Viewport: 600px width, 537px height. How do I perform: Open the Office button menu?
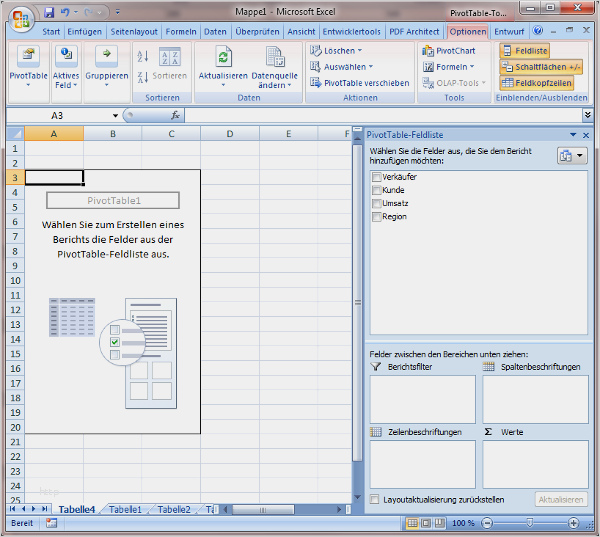[x=21, y=18]
